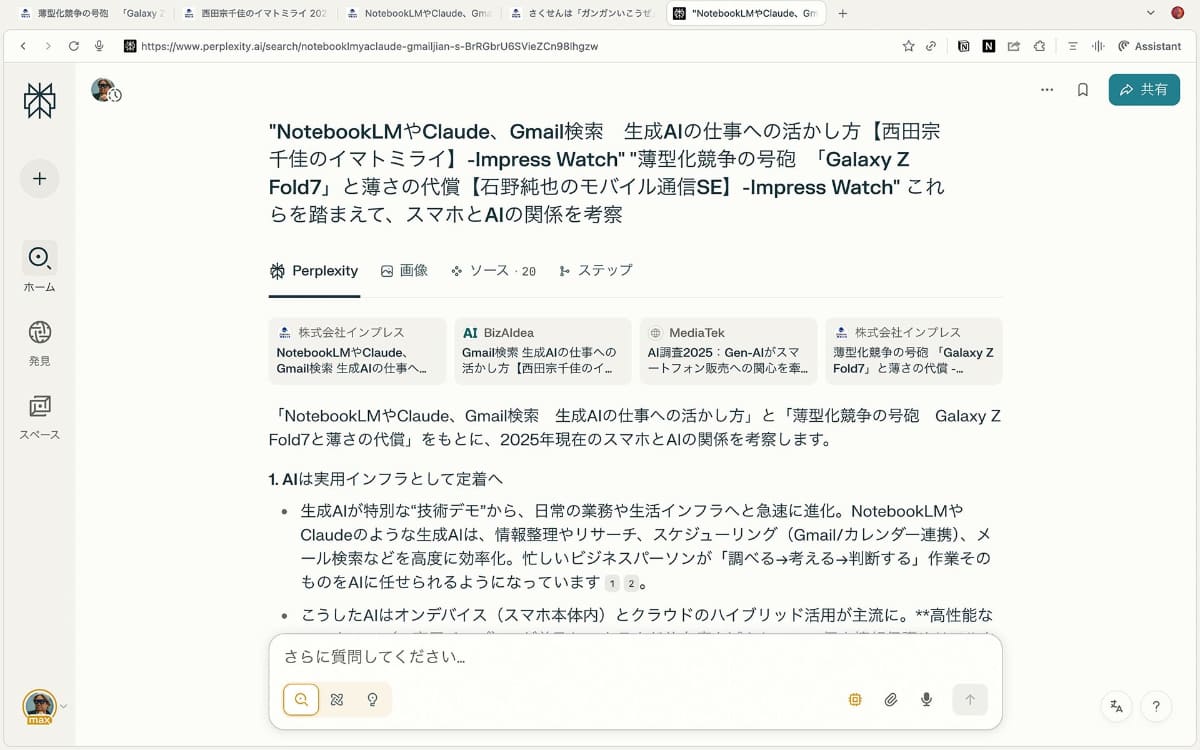This screenshot has height=750, width=1200.
Task: Open the three-dot more options menu
Action: point(1047,89)
